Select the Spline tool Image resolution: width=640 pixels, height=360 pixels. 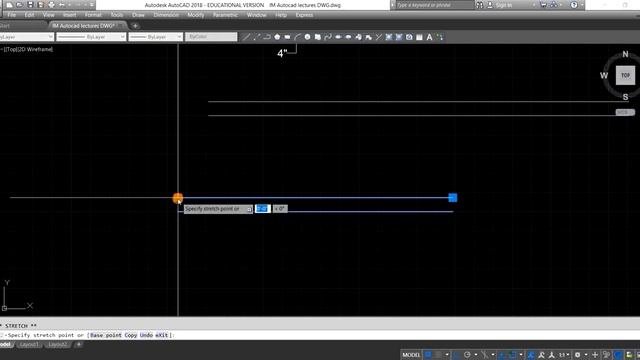(x=328, y=37)
